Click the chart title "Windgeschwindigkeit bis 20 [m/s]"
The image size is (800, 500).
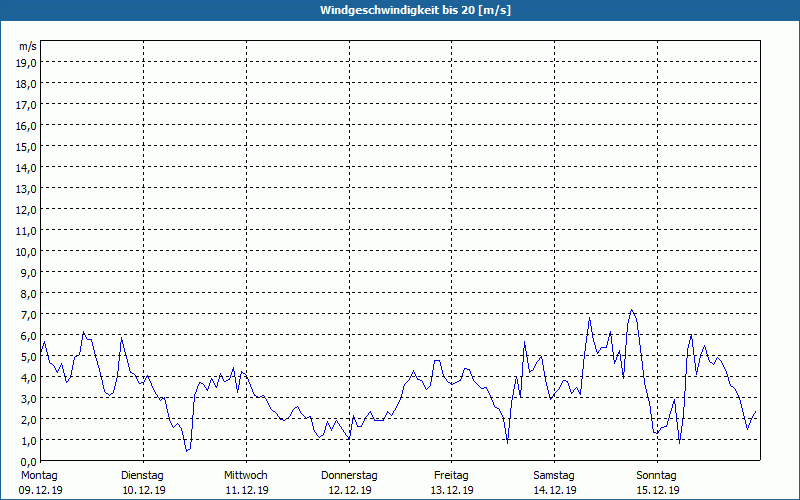click(x=399, y=10)
